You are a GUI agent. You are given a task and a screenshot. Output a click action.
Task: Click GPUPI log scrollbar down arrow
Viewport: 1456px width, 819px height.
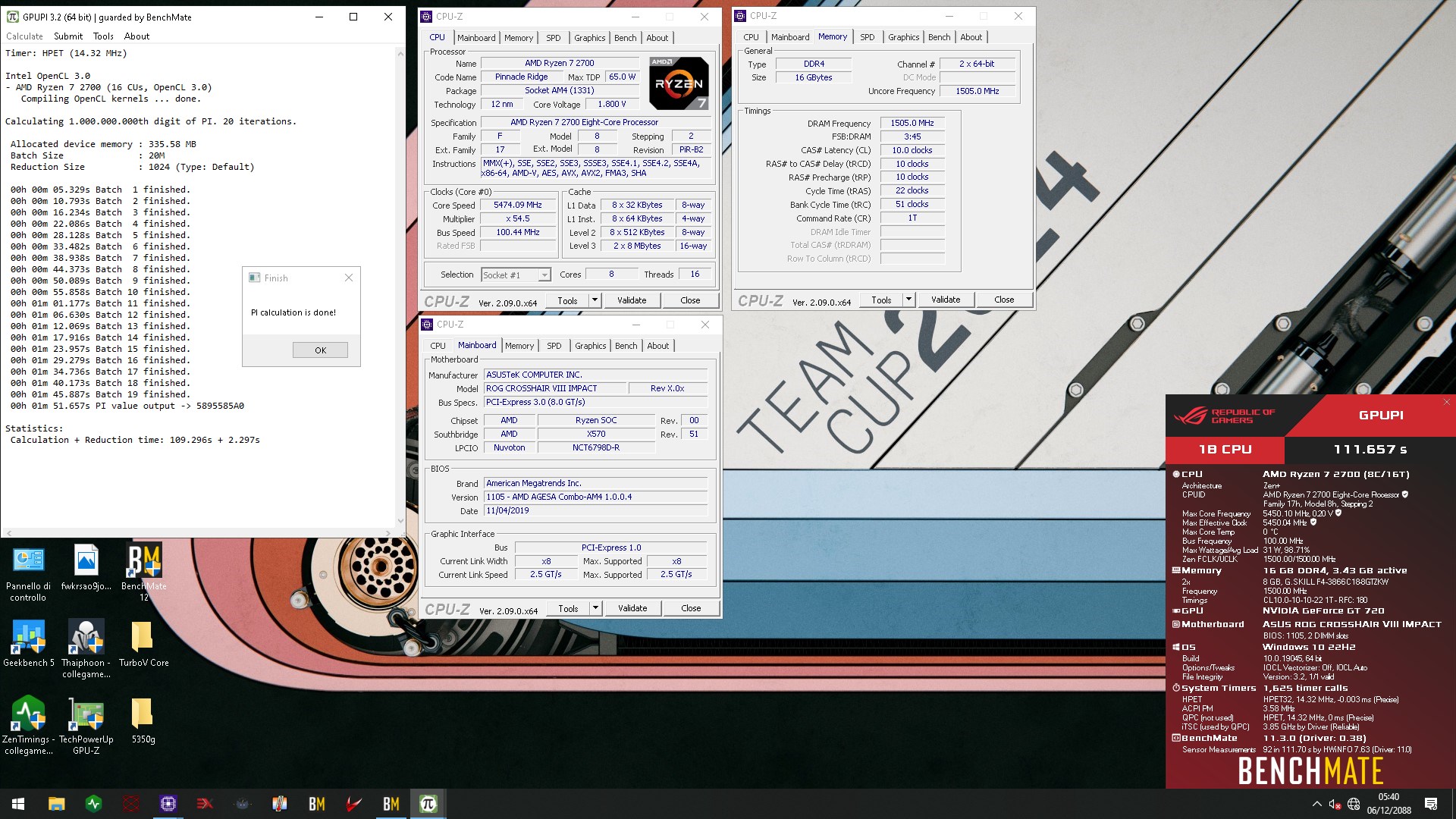(x=400, y=520)
